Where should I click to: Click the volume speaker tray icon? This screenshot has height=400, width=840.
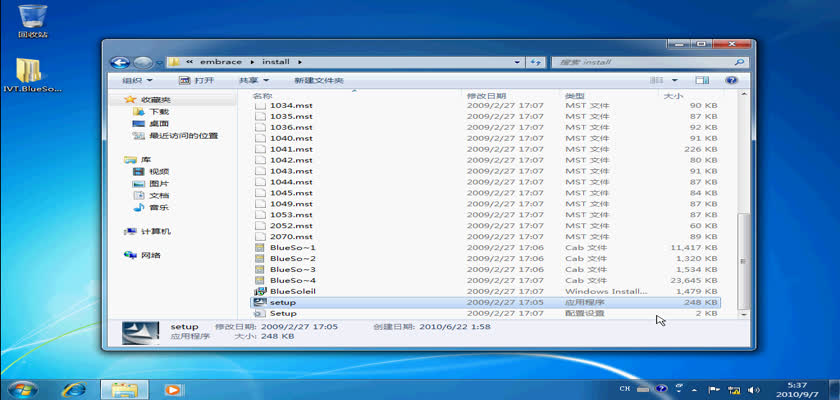click(x=754, y=389)
